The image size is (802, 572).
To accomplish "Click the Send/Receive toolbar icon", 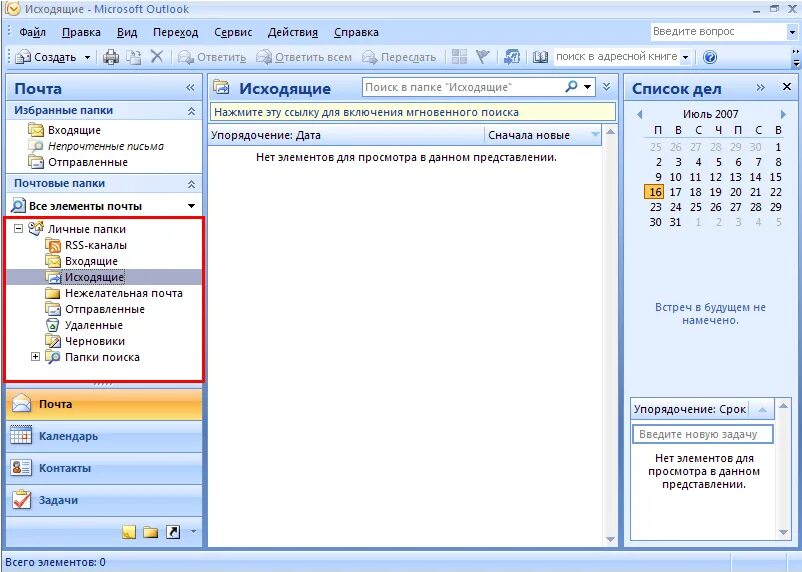I will coord(511,57).
